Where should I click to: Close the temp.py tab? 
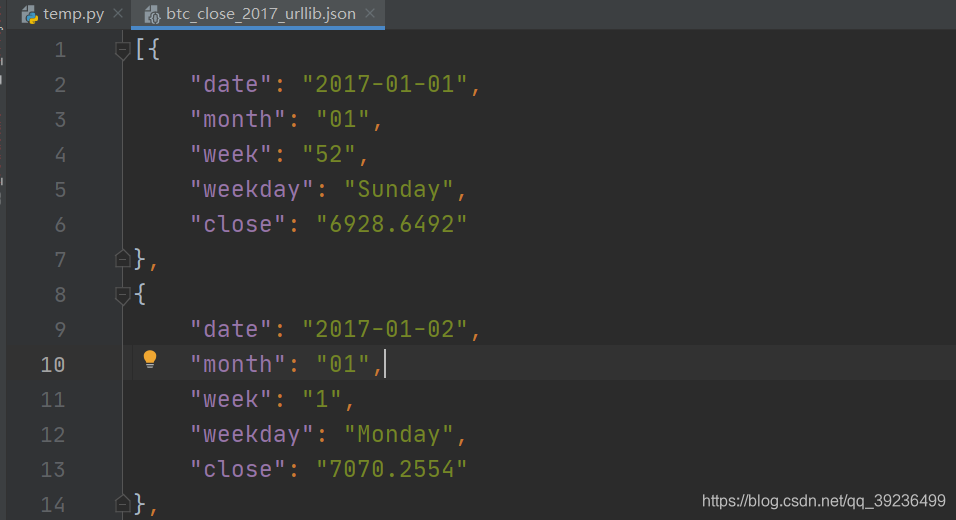click(118, 15)
